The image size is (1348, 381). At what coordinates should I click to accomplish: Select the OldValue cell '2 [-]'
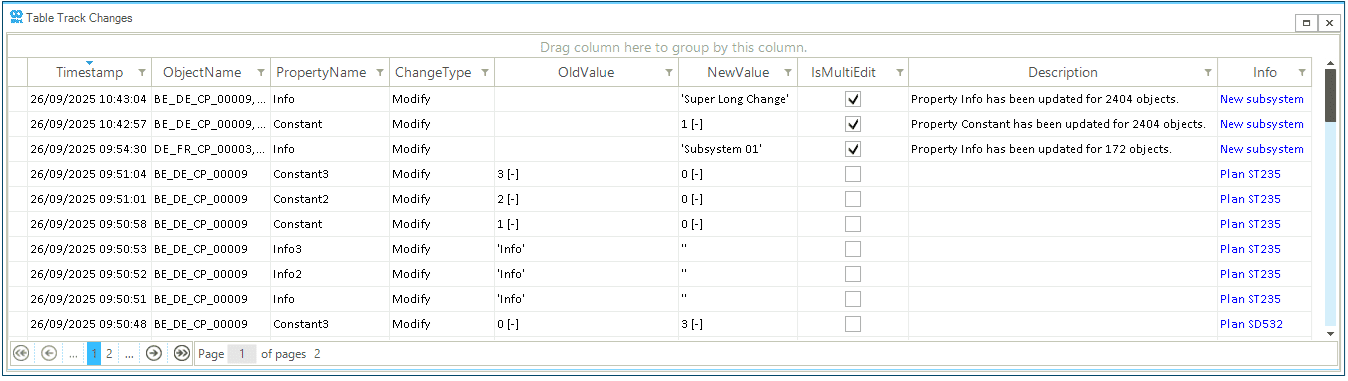[586, 199]
